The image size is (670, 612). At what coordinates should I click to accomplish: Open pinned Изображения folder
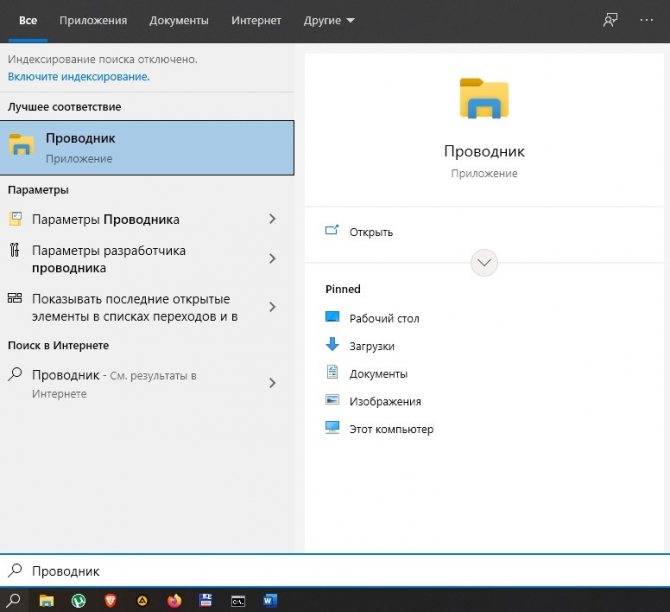pyautogui.click(x=385, y=402)
